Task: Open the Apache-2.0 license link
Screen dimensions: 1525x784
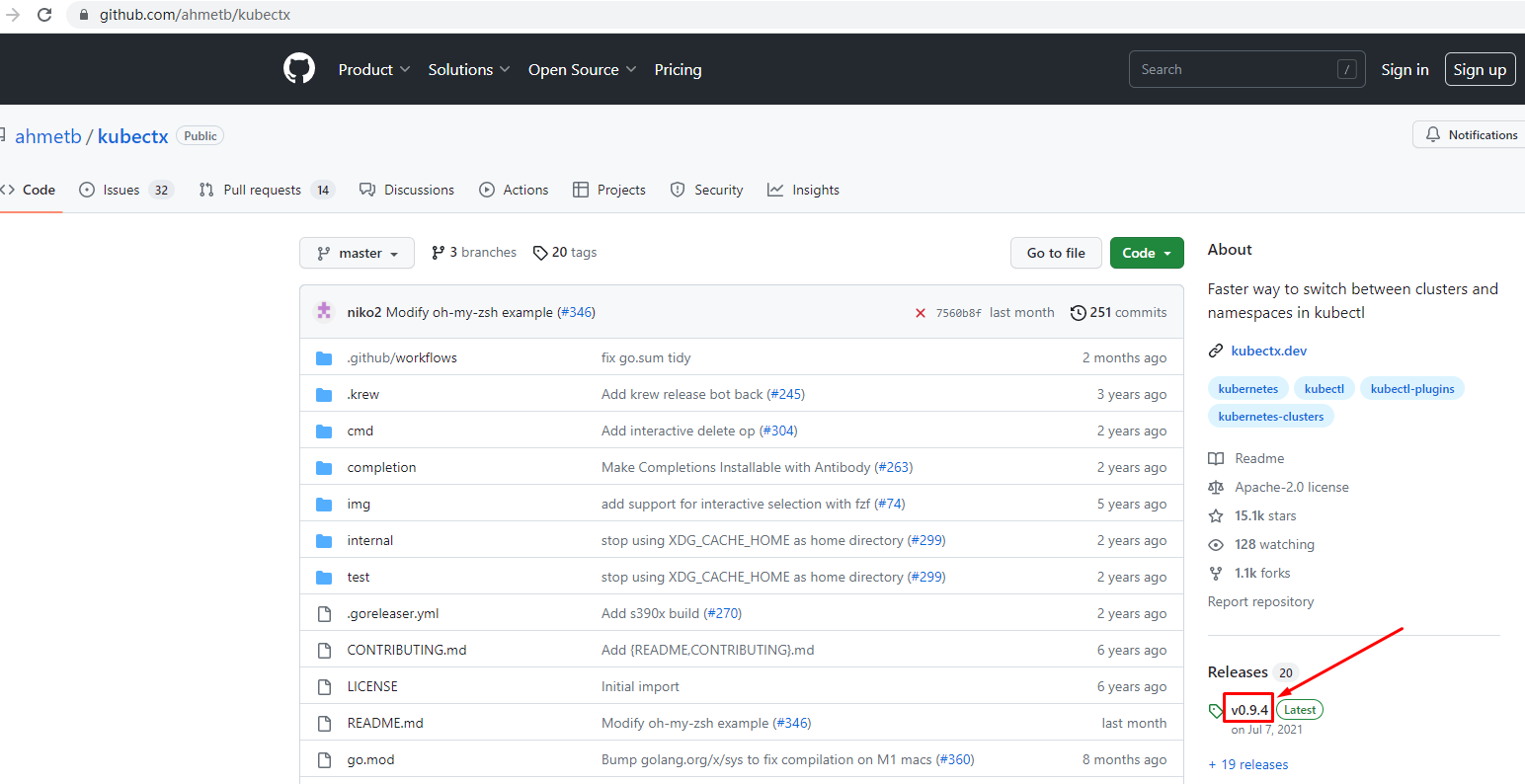Action: point(1292,487)
